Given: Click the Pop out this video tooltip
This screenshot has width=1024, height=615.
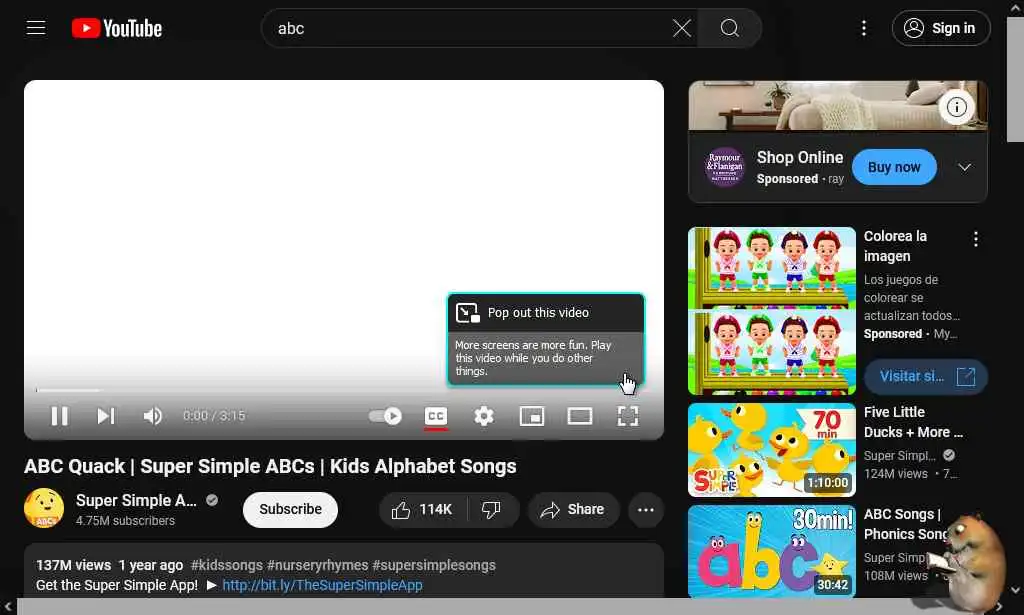Looking at the screenshot, I should coord(546,339).
